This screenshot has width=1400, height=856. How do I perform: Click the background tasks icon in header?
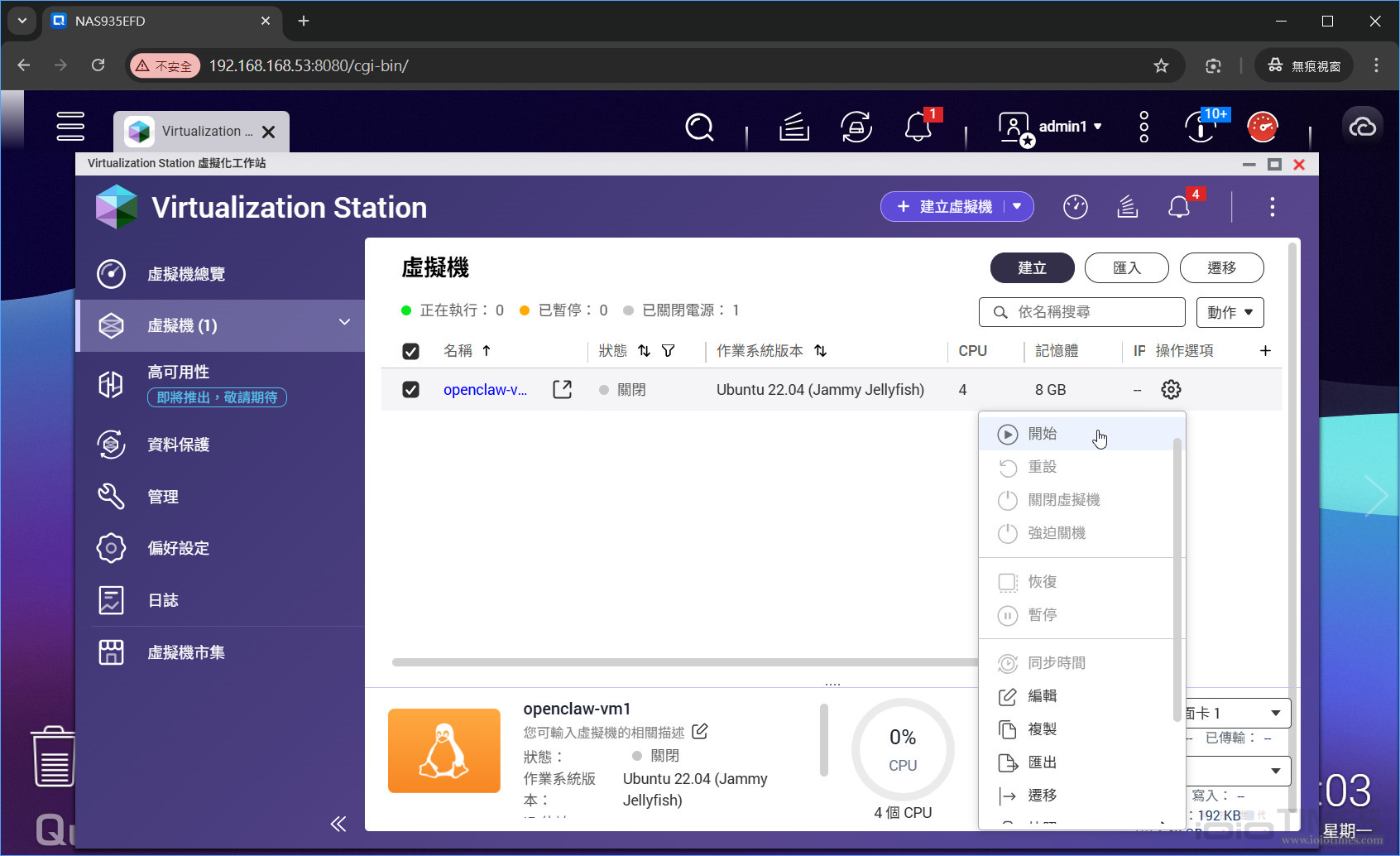click(x=1127, y=207)
